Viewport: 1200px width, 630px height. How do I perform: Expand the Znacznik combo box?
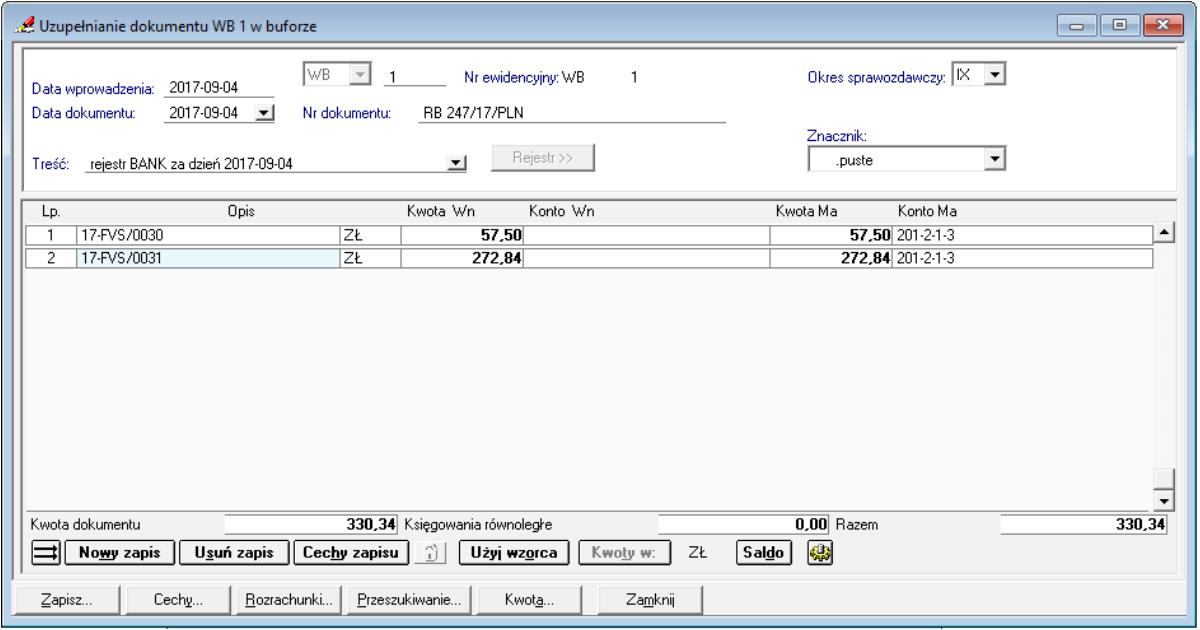[x=993, y=158]
